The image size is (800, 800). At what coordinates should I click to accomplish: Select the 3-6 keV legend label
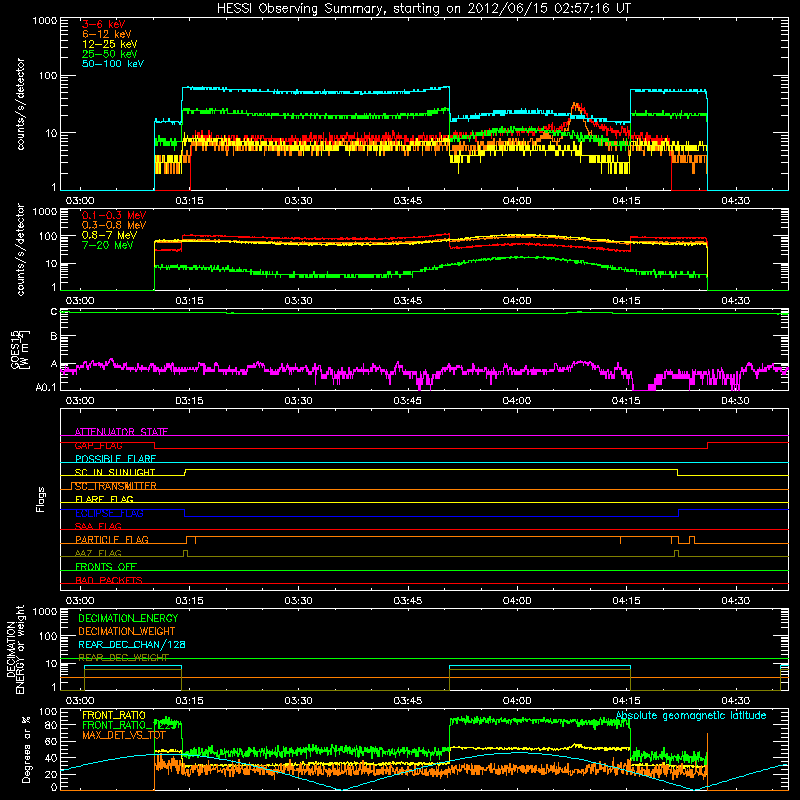[x=104, y=24]
